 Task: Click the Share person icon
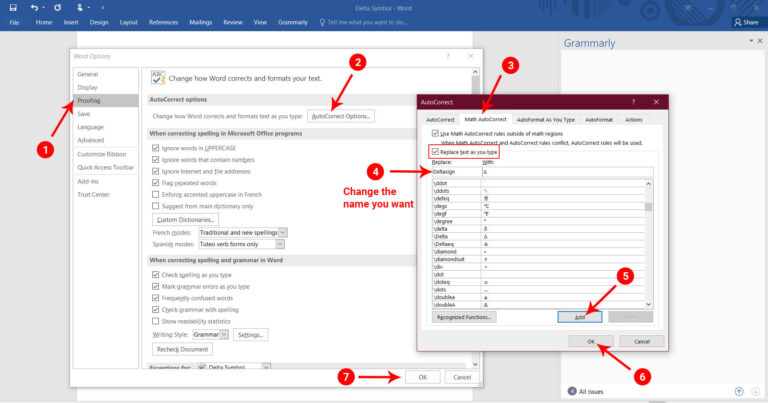[738, 22]
